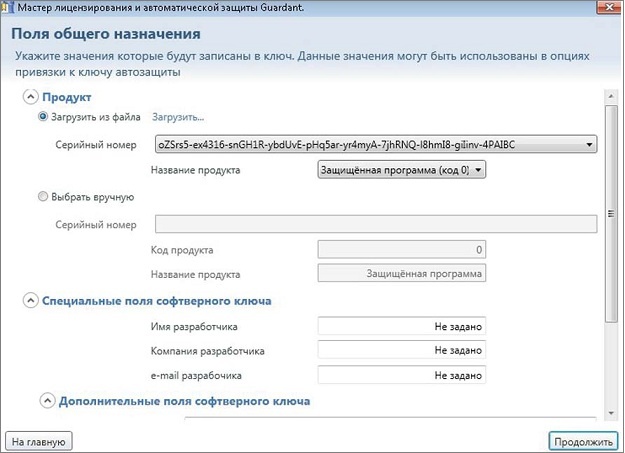
Task: Click the vertical scrollbar thumb
Action: click(611, 210)
